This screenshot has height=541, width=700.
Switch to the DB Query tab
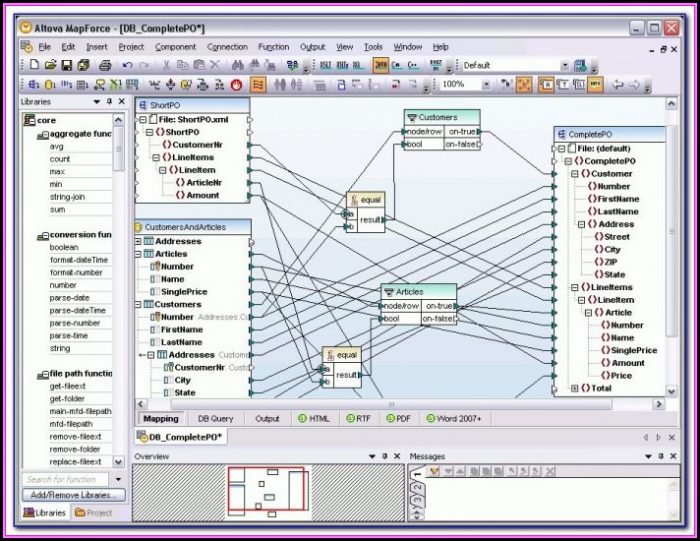(216, 419)
